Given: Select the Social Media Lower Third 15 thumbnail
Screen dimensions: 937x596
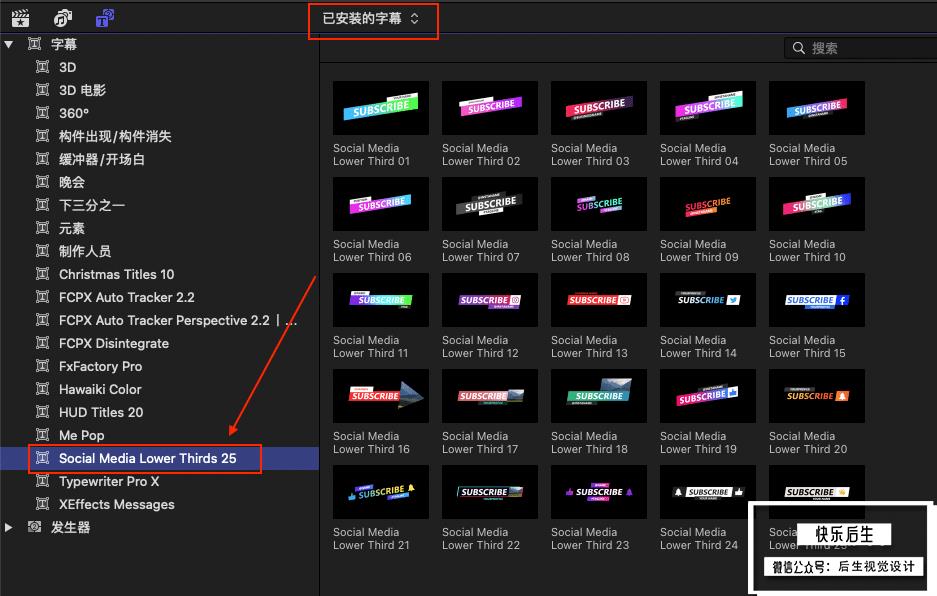Looking at the screenshot, I should (817, 300).
